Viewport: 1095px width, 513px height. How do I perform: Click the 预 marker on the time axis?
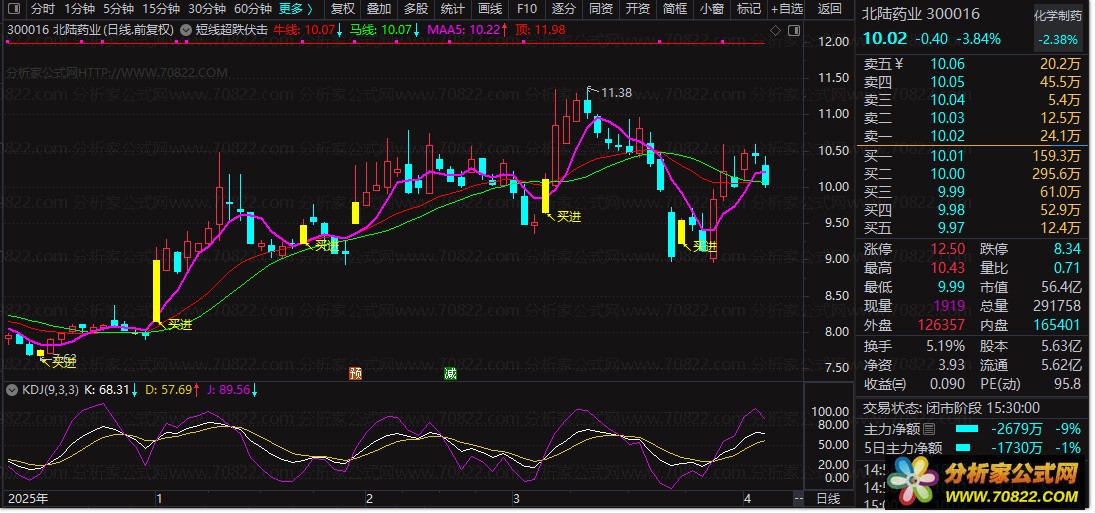click(x=356, y=374)
